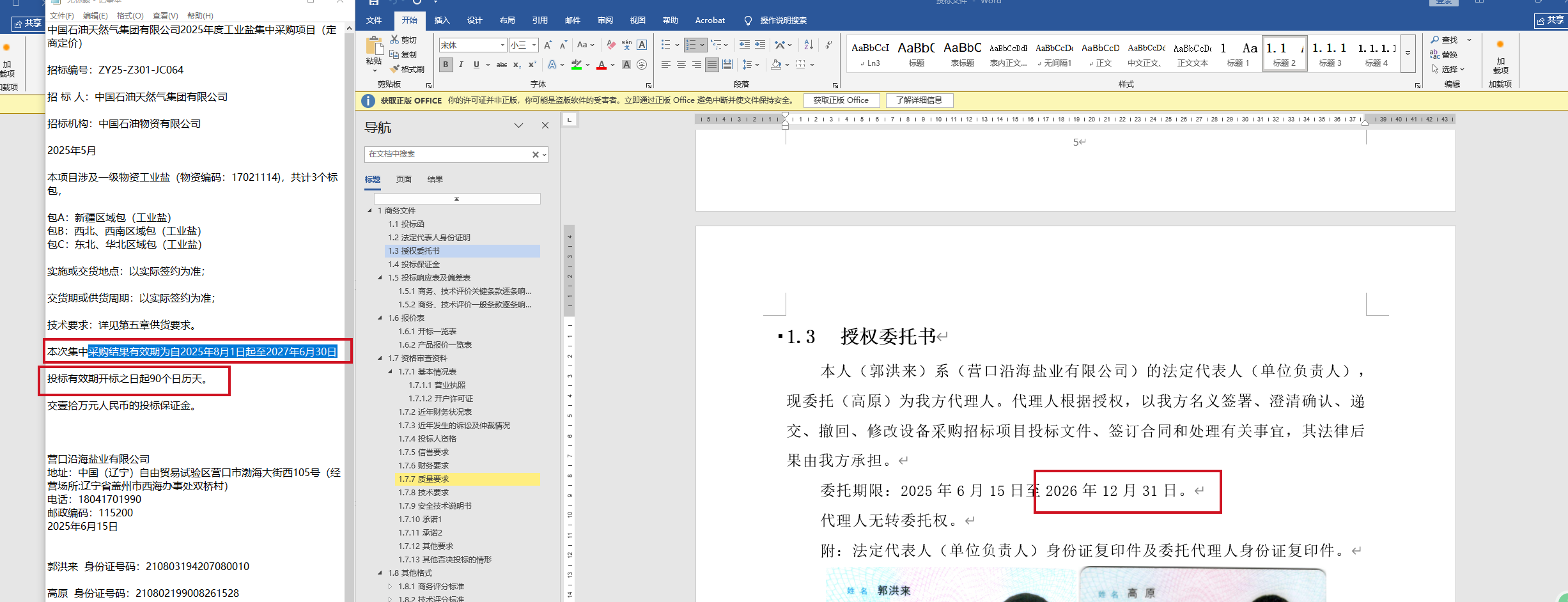The height and width of the screenshot is (602, 1568).
Task: Open the 插入 ribbon tab
Action: click(442, 20)
